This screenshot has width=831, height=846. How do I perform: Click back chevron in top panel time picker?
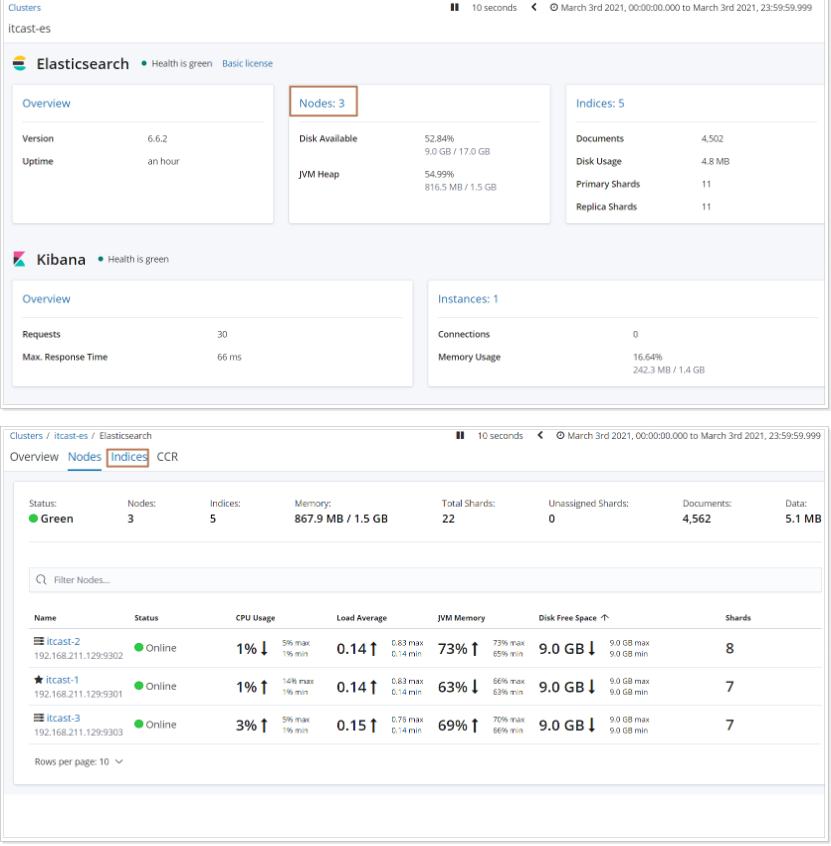(534, 8)
